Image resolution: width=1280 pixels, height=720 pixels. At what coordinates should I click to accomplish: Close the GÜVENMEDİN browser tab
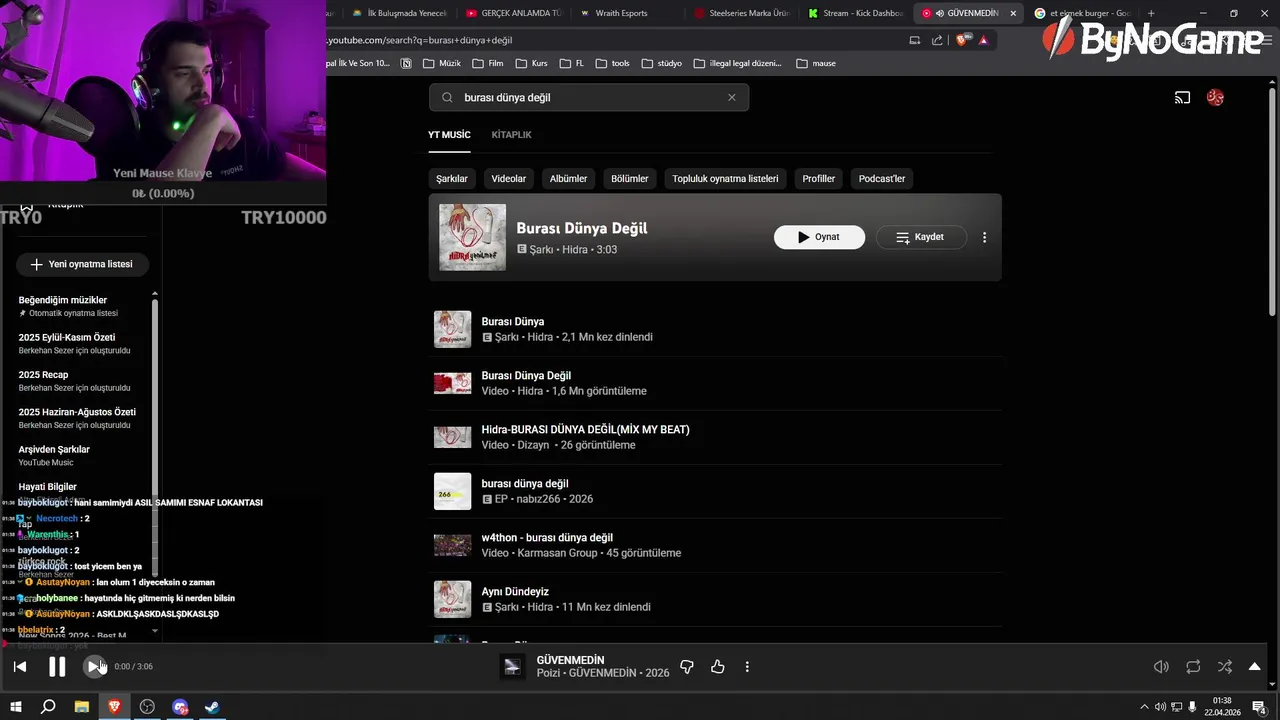[x=1013, y=13]
